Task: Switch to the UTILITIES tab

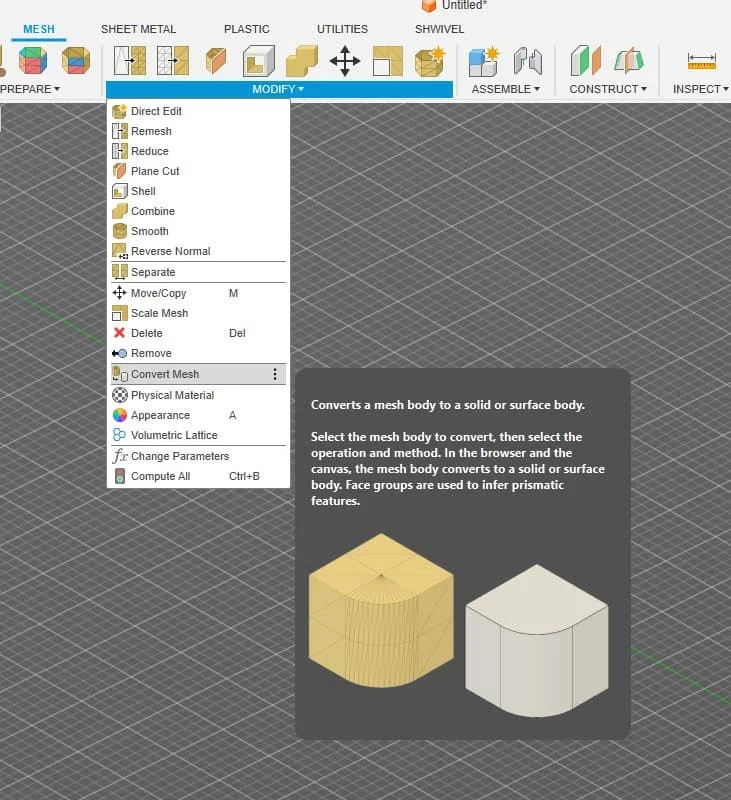Action: [342, 29]
